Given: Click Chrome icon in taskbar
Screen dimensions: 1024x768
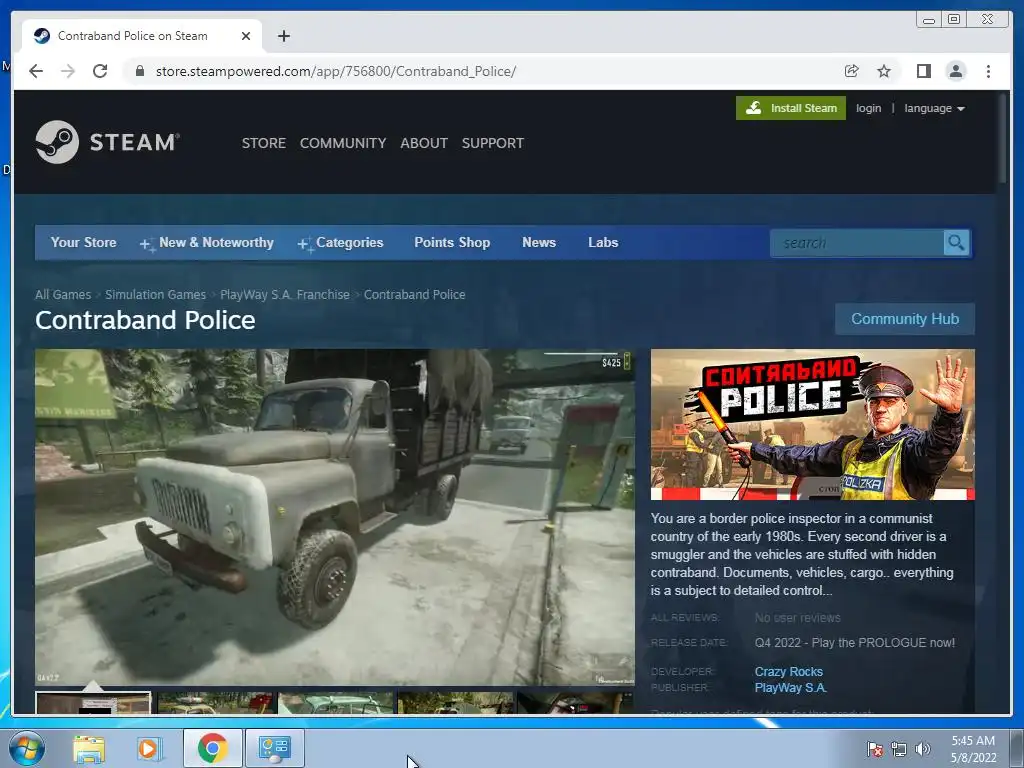Looking at the screenshot, I should [212, 748].
